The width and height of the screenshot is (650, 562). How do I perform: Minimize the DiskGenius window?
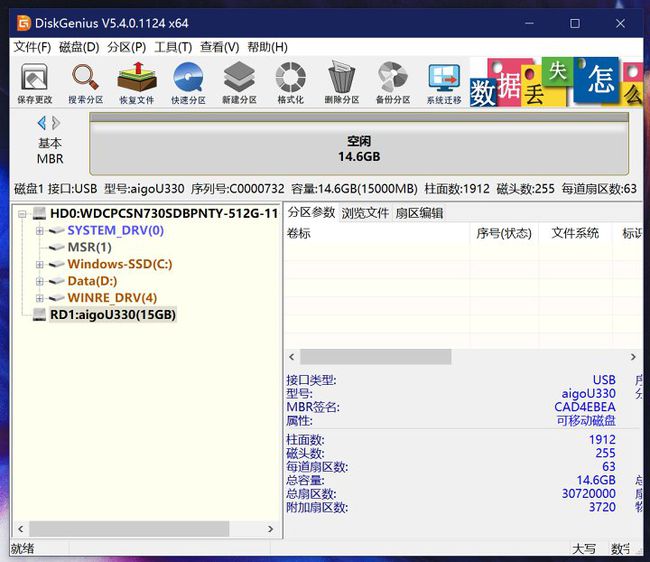point(529,23)
